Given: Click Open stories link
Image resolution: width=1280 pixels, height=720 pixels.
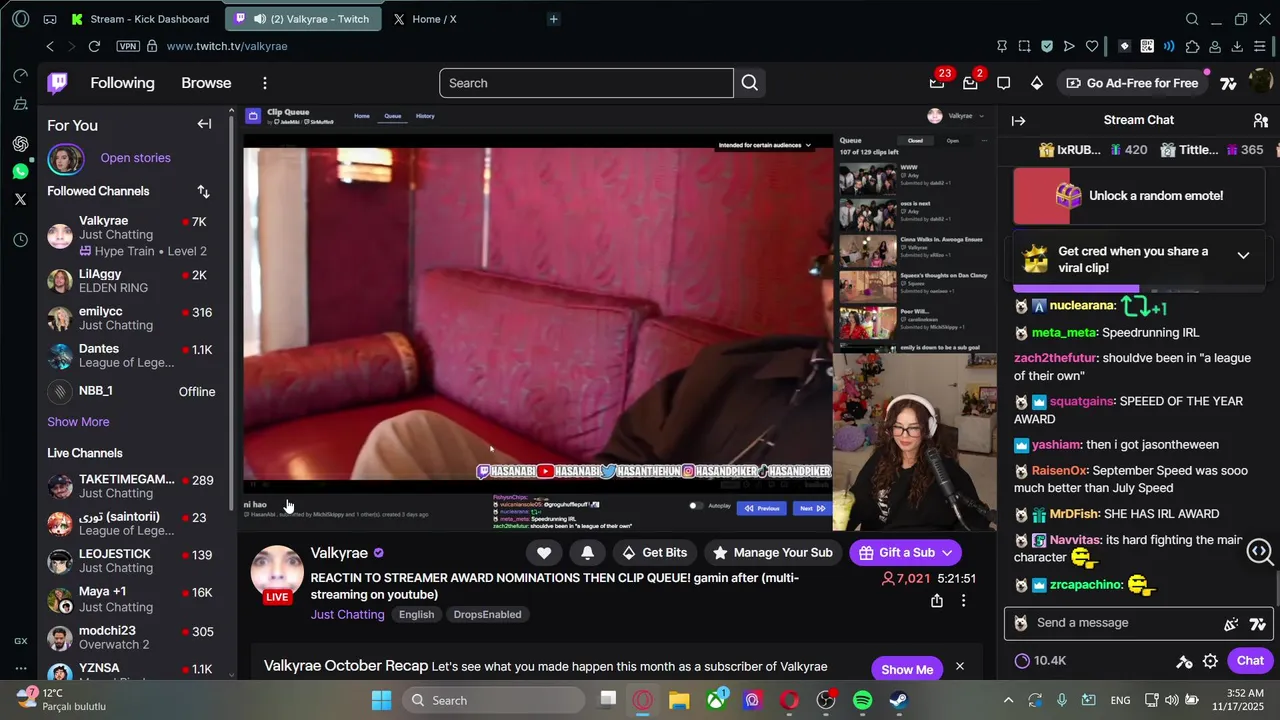Looking at the screenshot, I should click(135, 158).
